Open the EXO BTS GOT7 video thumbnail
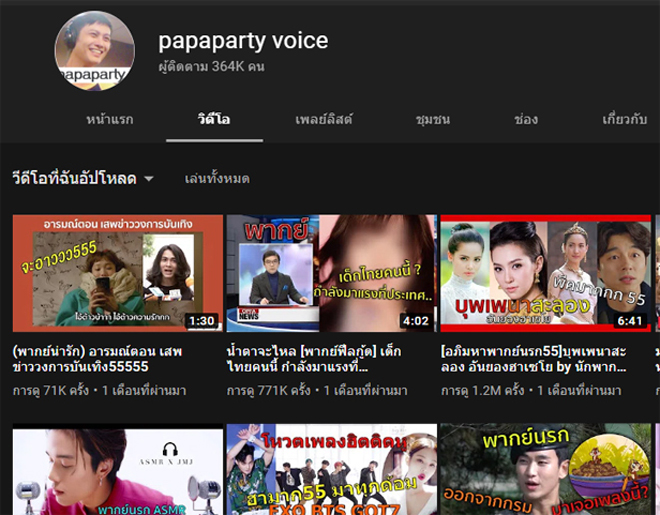This screenshot has height=515, width=660. (x=331, y=470)
